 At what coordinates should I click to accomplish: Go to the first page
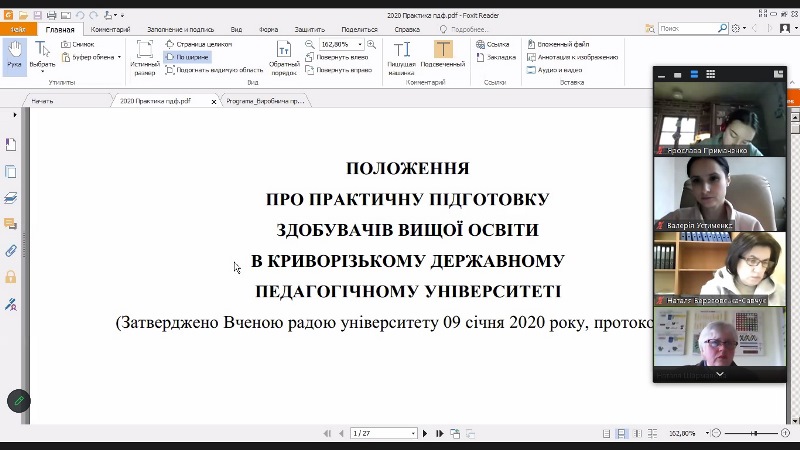[x=327, y=433]
